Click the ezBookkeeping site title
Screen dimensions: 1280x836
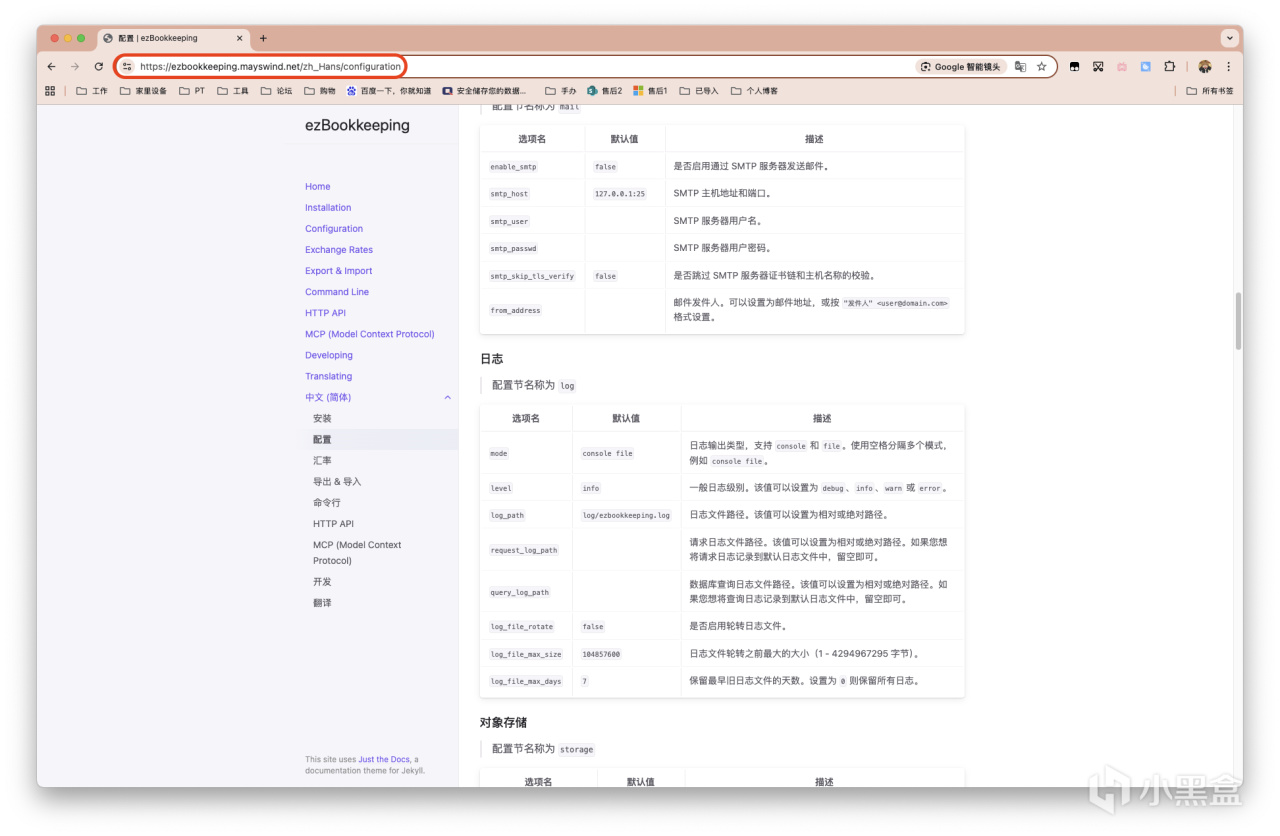click(x=357, y=125)
